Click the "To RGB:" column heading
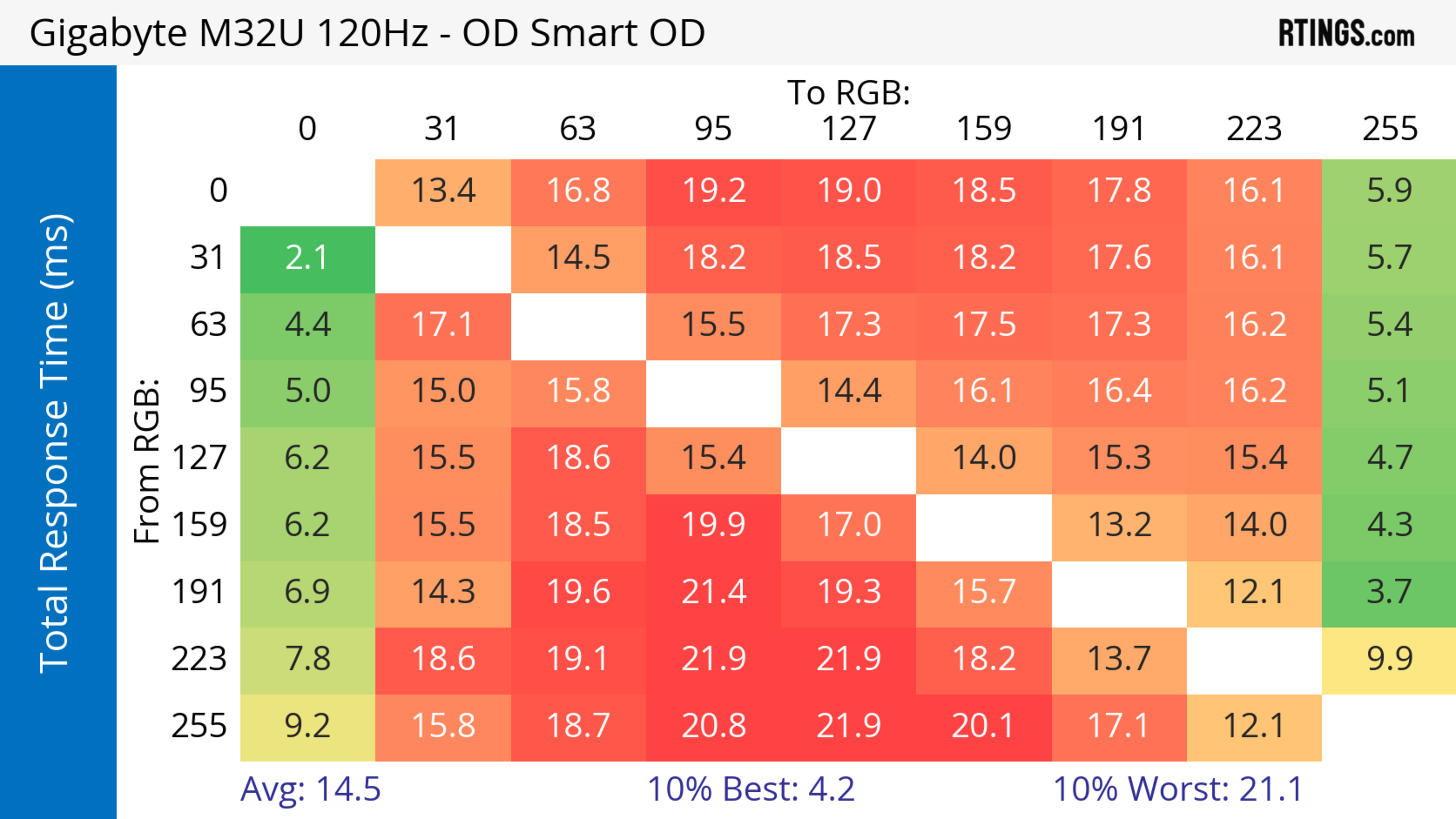1456x819 pixels. point(849,92)
